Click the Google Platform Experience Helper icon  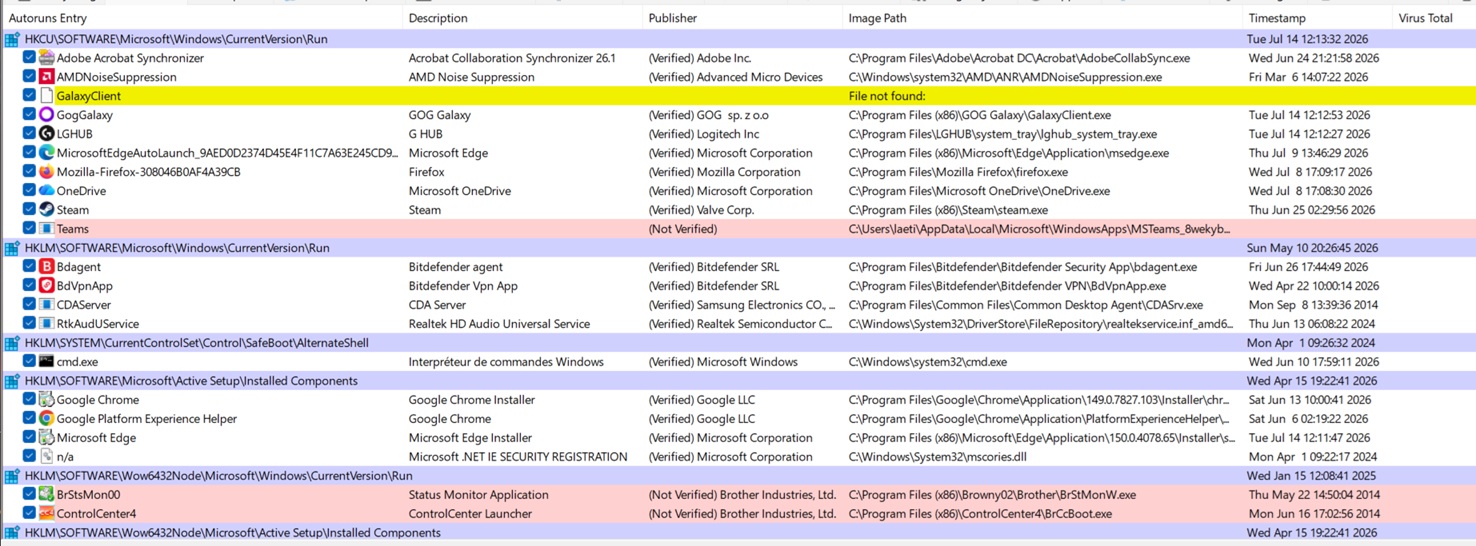[46, 419]
